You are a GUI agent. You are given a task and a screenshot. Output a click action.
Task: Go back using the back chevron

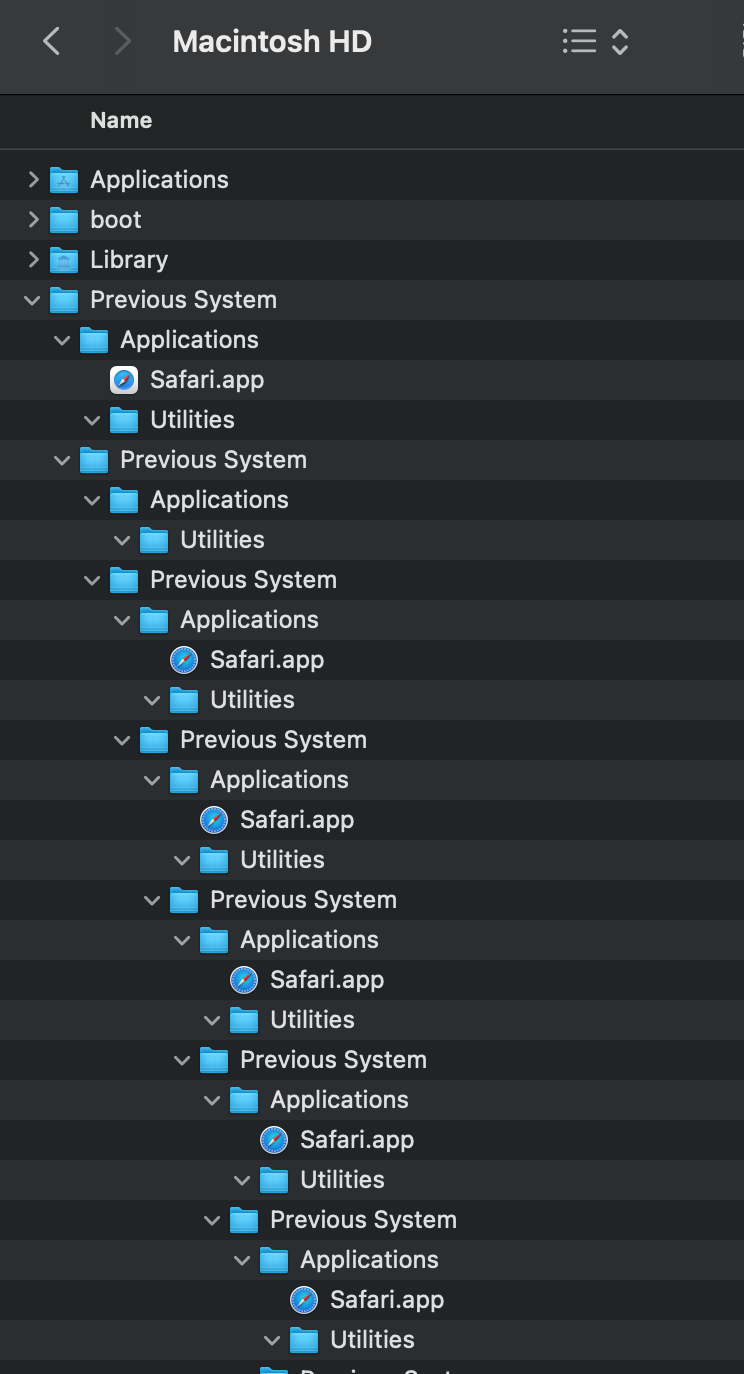click(52, 41)
